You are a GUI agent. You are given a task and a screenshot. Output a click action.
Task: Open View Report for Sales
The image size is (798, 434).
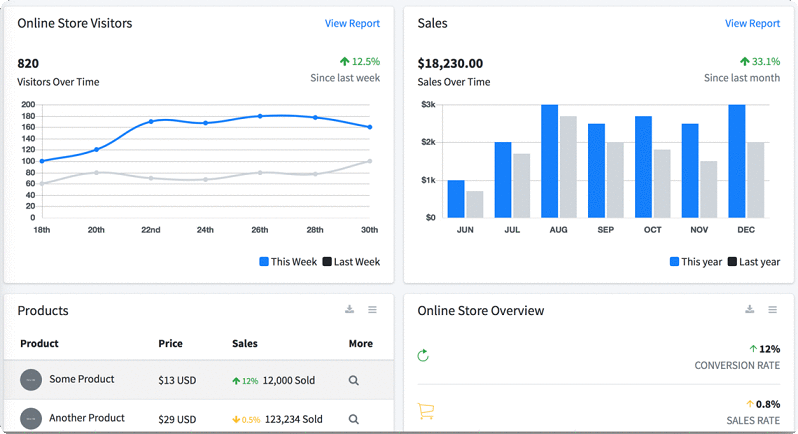coord(752,24)
